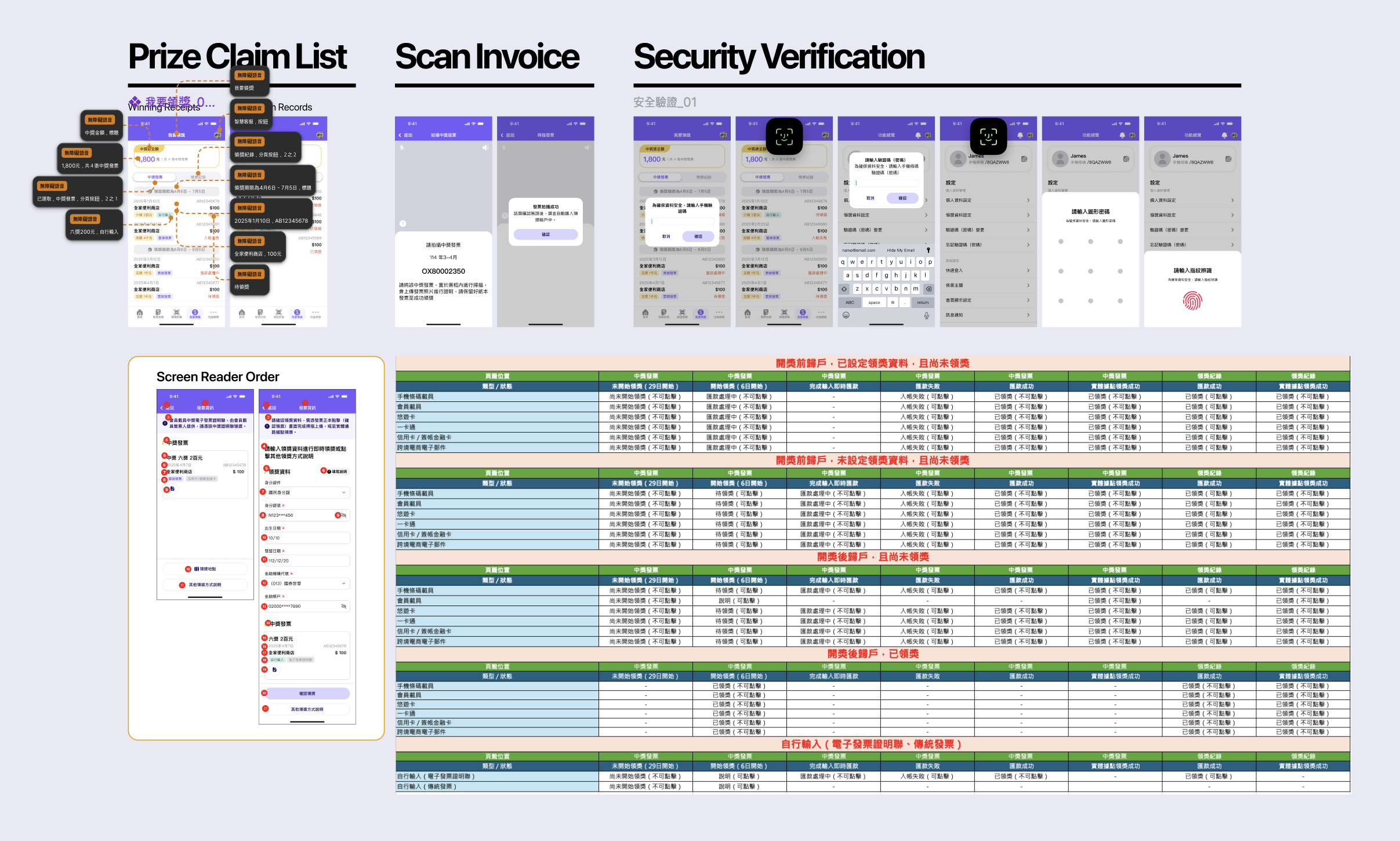The height and width of the screenshot is (841, 1400).
Task: Click 取消 in 請輸入驗證碼（密碼）dialog
Action: point(870,198)
